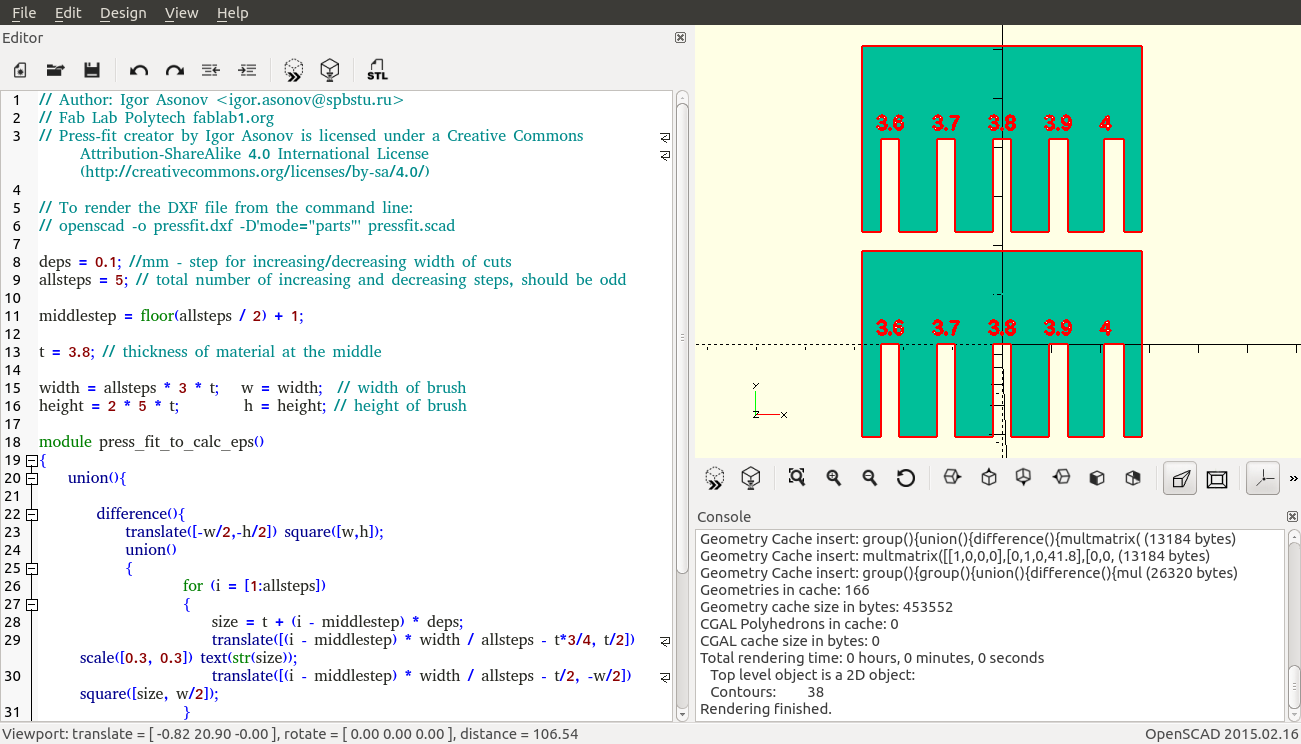Viewport: 1301px width, 744px height.
Task: Switch to Back view
Action: click(x=1133, y=478)
